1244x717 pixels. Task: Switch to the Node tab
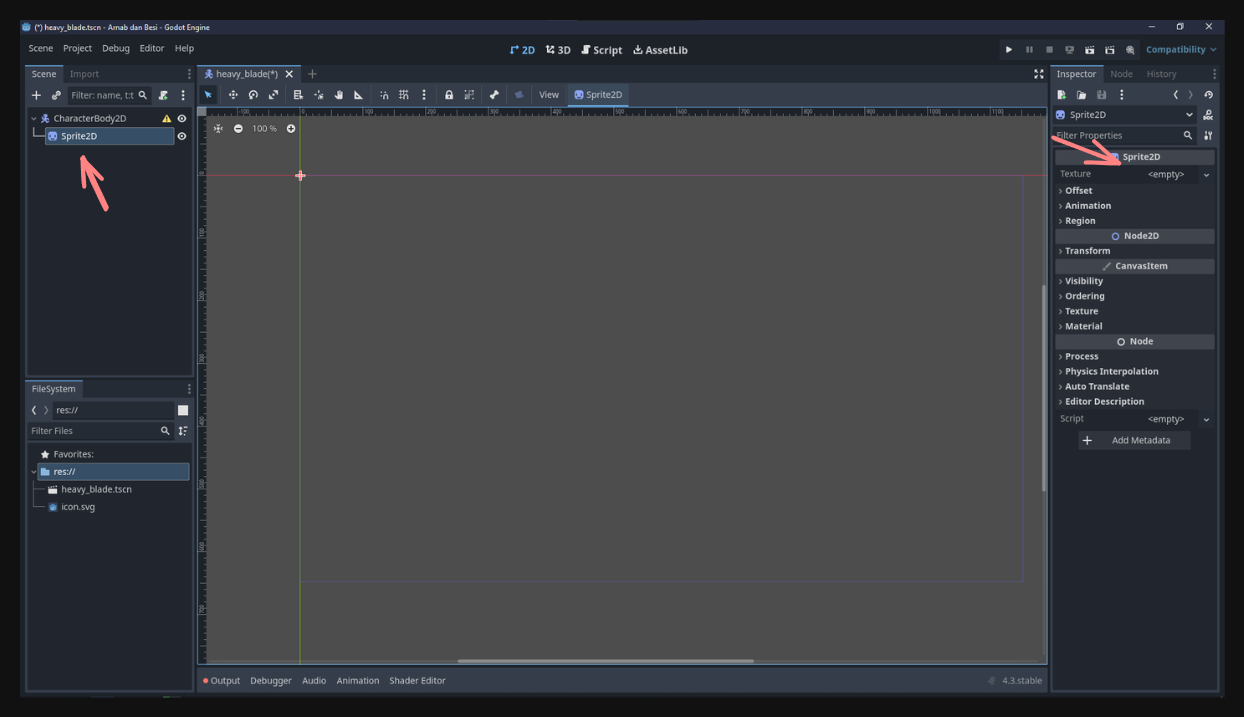(x=1121, y=74)
